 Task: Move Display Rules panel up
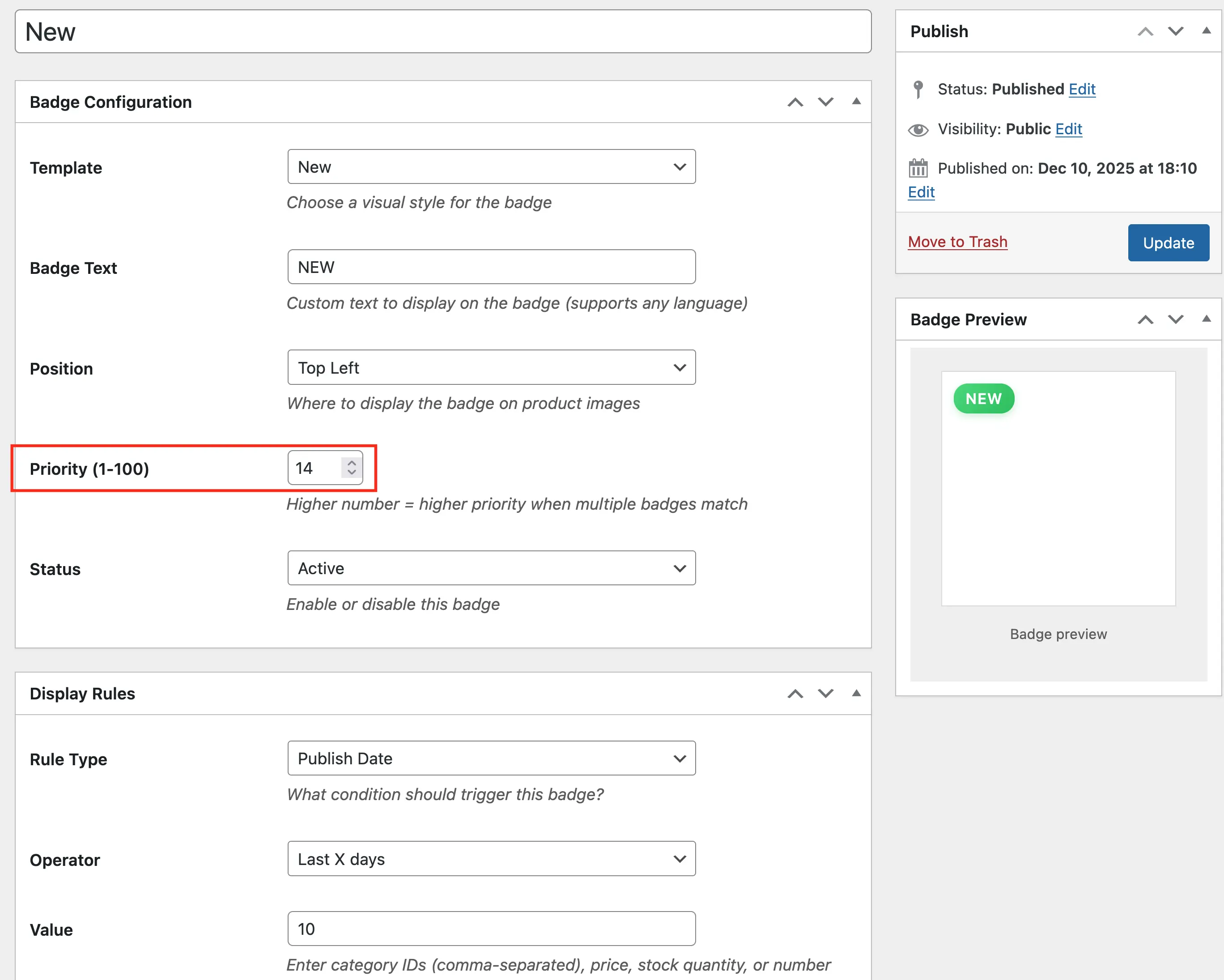(x=795, y=694)
